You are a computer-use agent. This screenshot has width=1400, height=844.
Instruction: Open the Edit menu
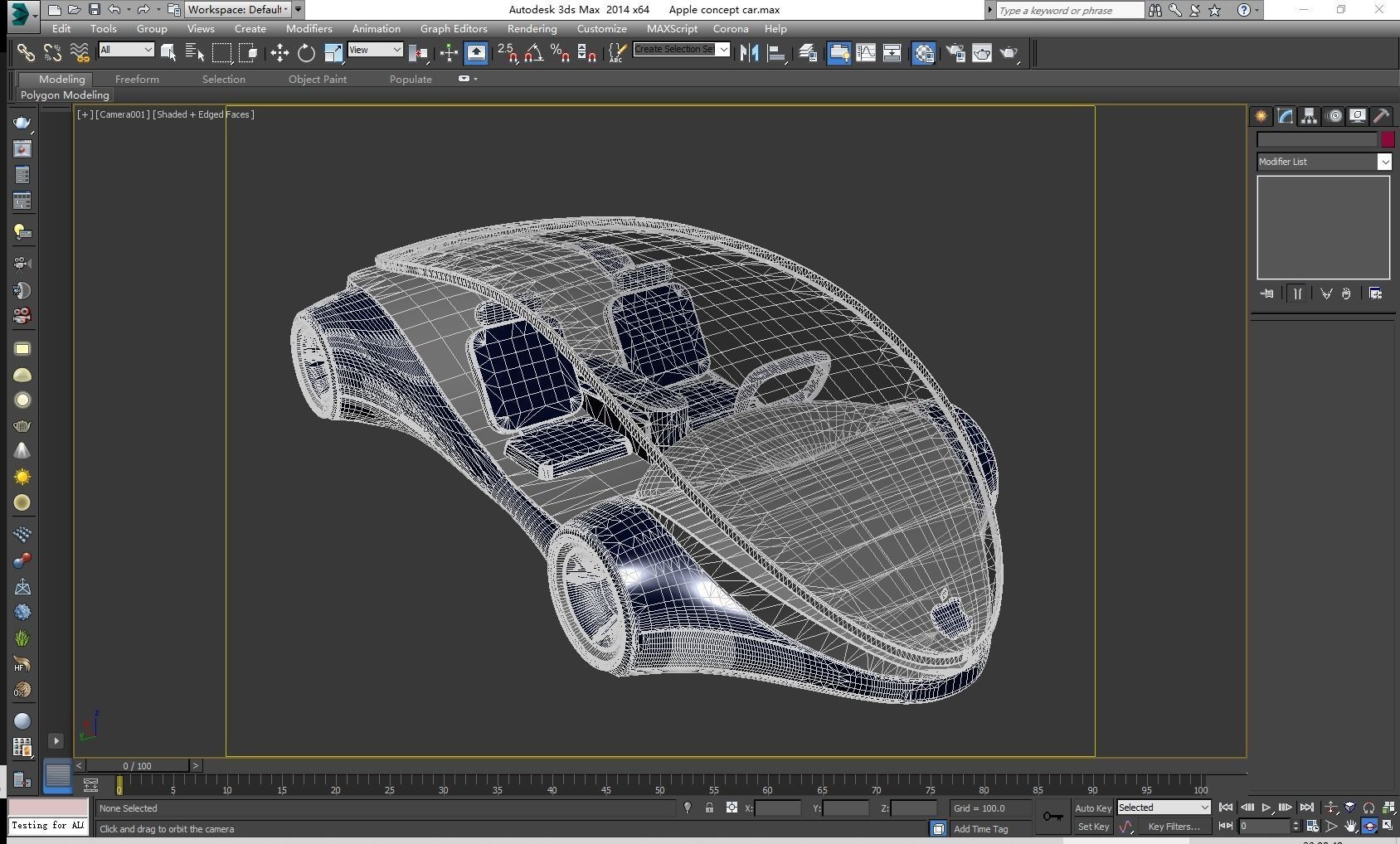point(61,28)
